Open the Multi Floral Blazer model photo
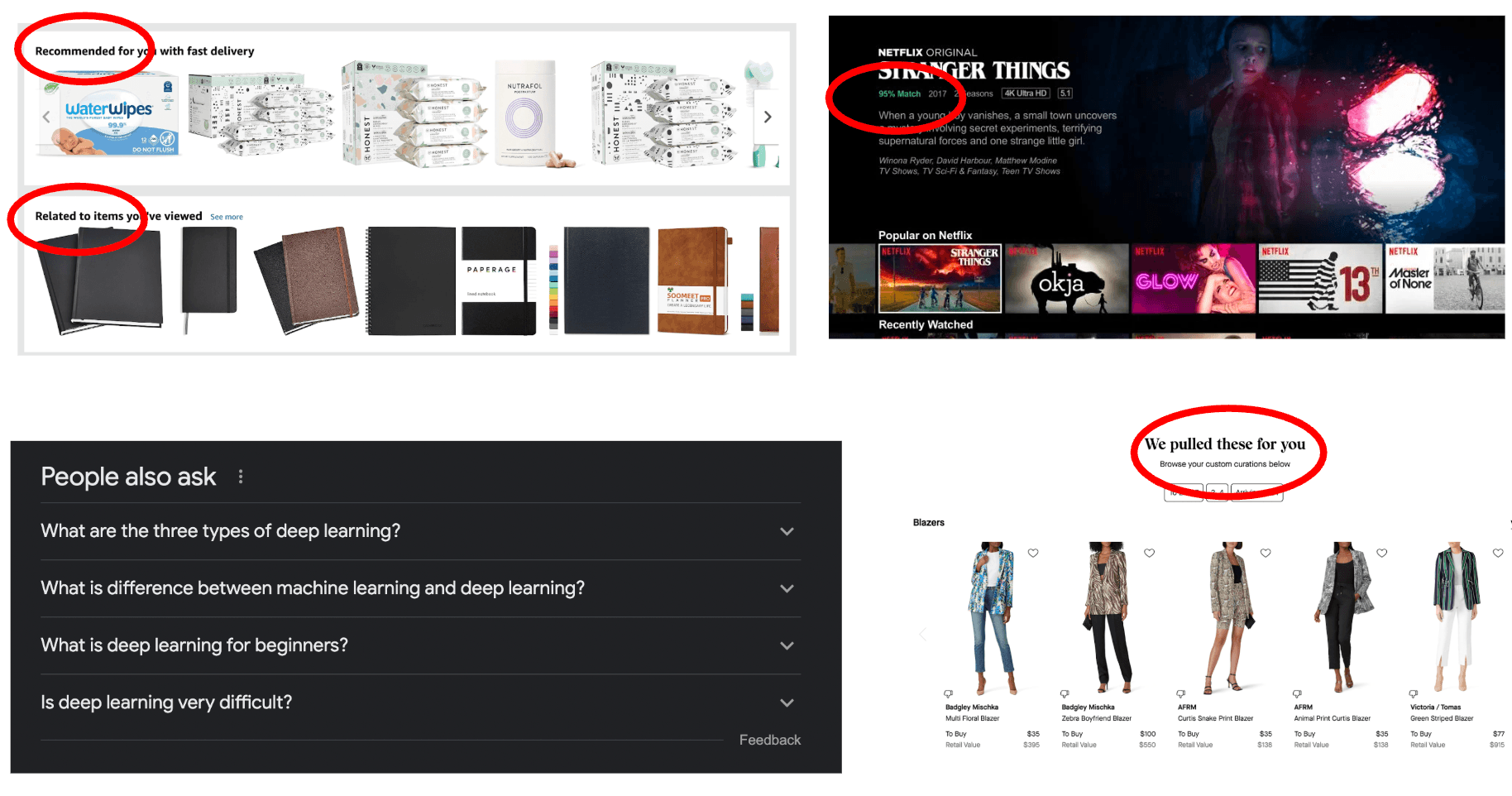1512x796 pixels. [x=993, y=617]
